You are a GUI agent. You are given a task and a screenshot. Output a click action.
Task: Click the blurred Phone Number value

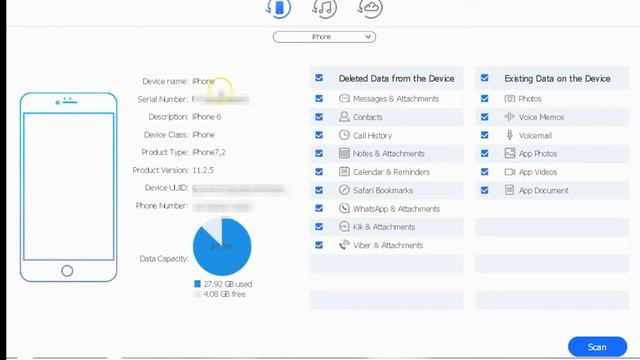pos(223,207)
